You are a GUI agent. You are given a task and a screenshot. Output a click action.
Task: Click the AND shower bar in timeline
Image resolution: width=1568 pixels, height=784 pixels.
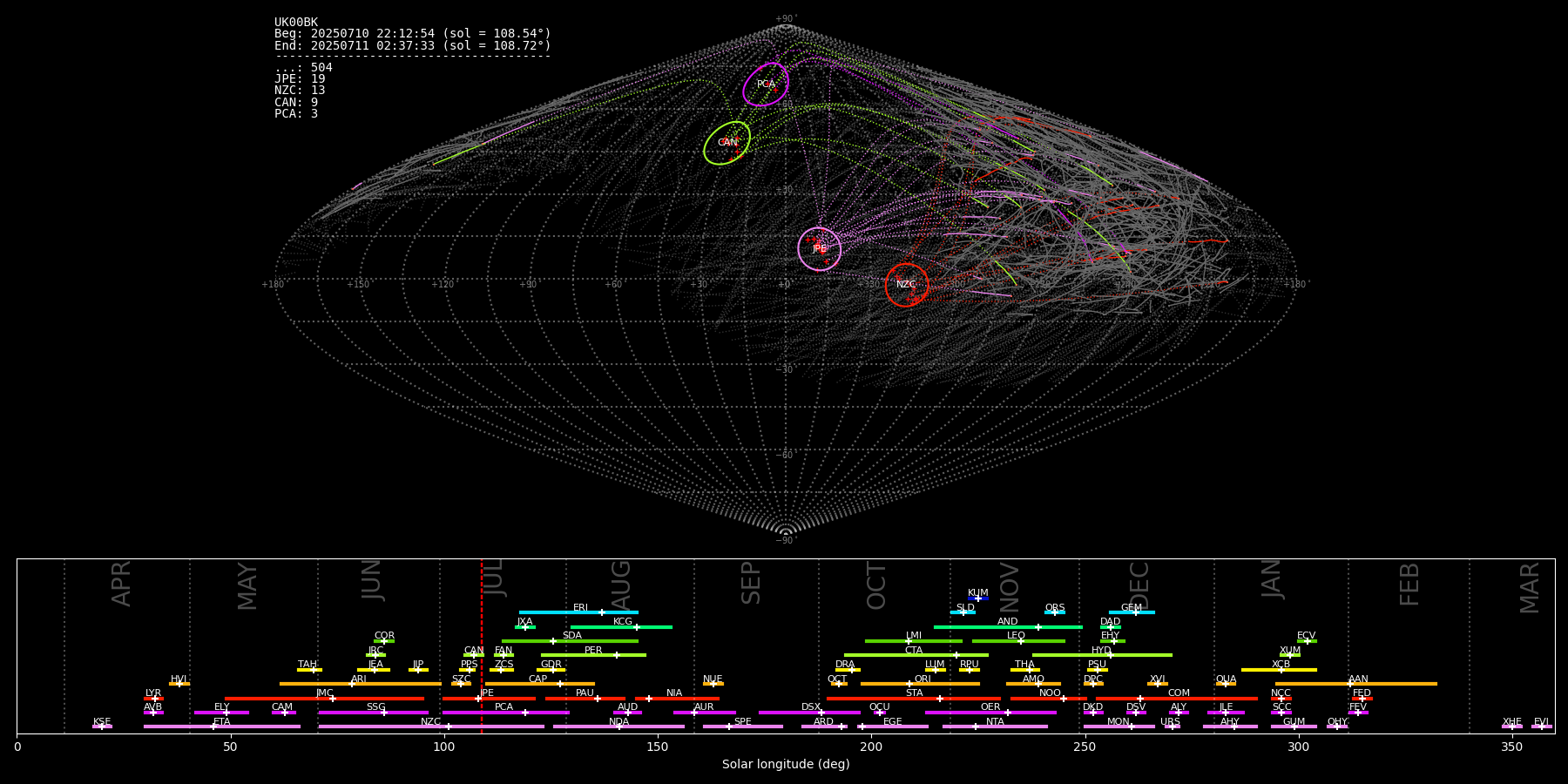tap(1008, 627)
